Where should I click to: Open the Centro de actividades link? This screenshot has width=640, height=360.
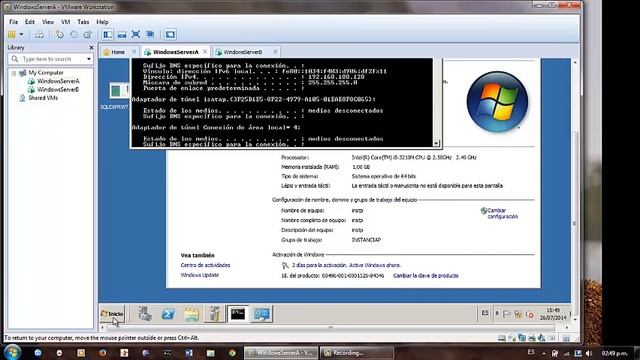coord(205,265)
